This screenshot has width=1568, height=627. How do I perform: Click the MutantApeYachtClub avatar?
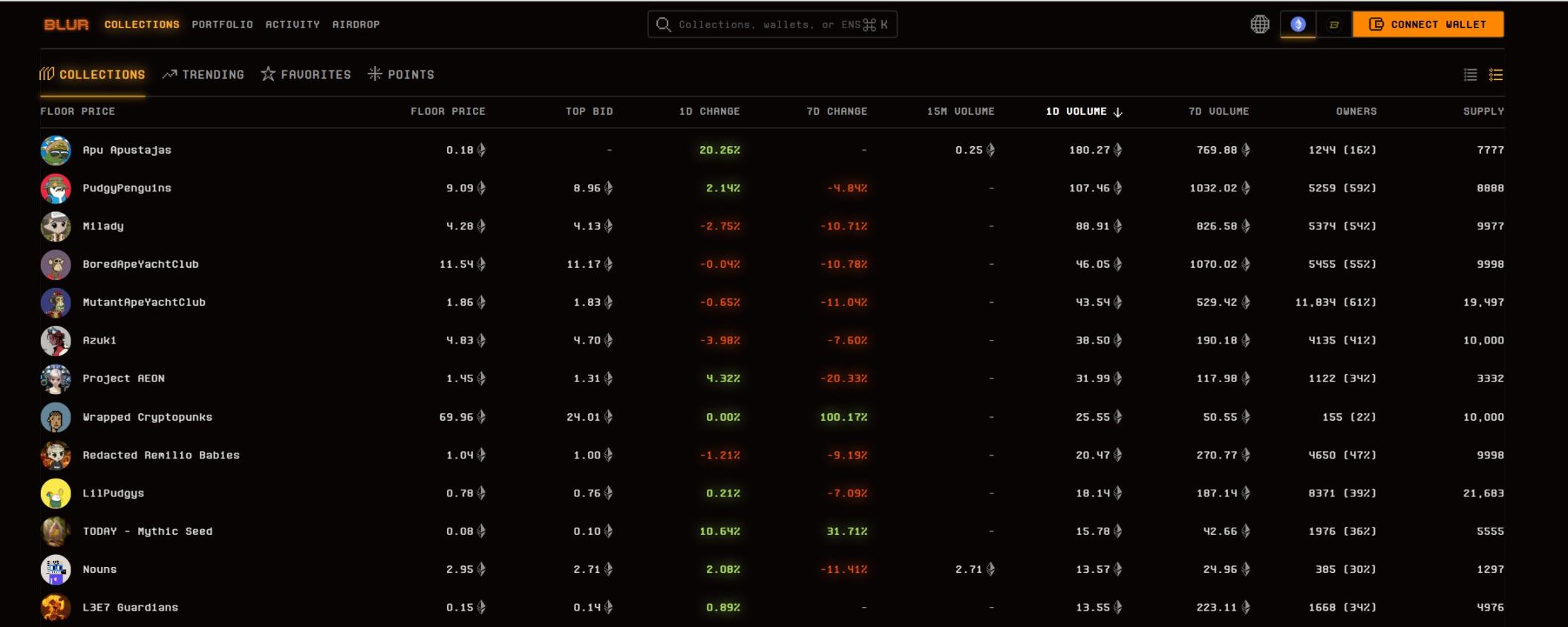pos(56,303)
